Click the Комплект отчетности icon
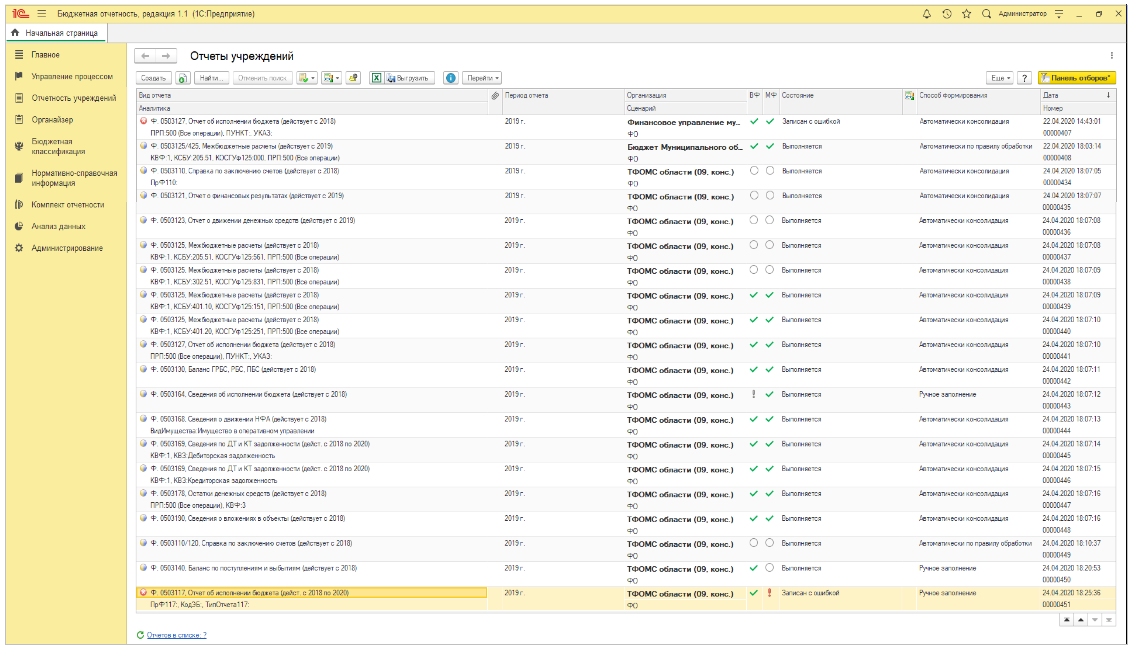The image size is (1132, 652). (19, 204)
